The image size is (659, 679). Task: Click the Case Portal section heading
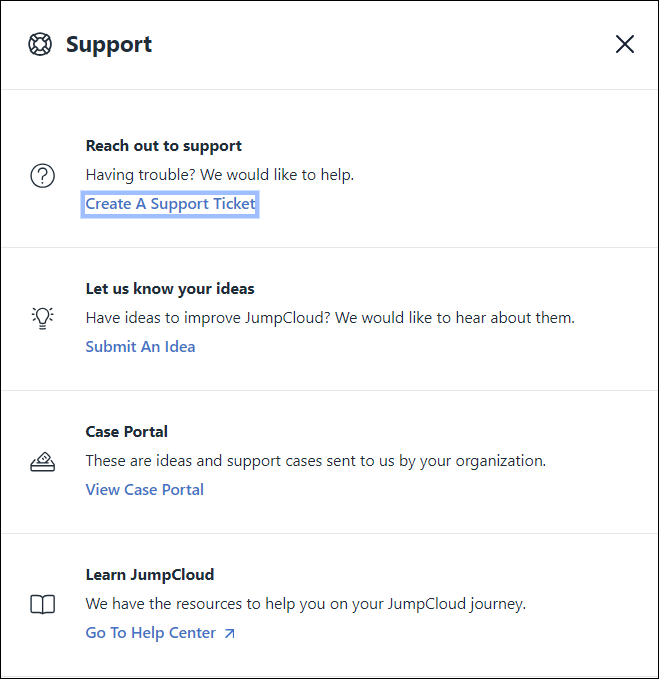pos(126,432)
